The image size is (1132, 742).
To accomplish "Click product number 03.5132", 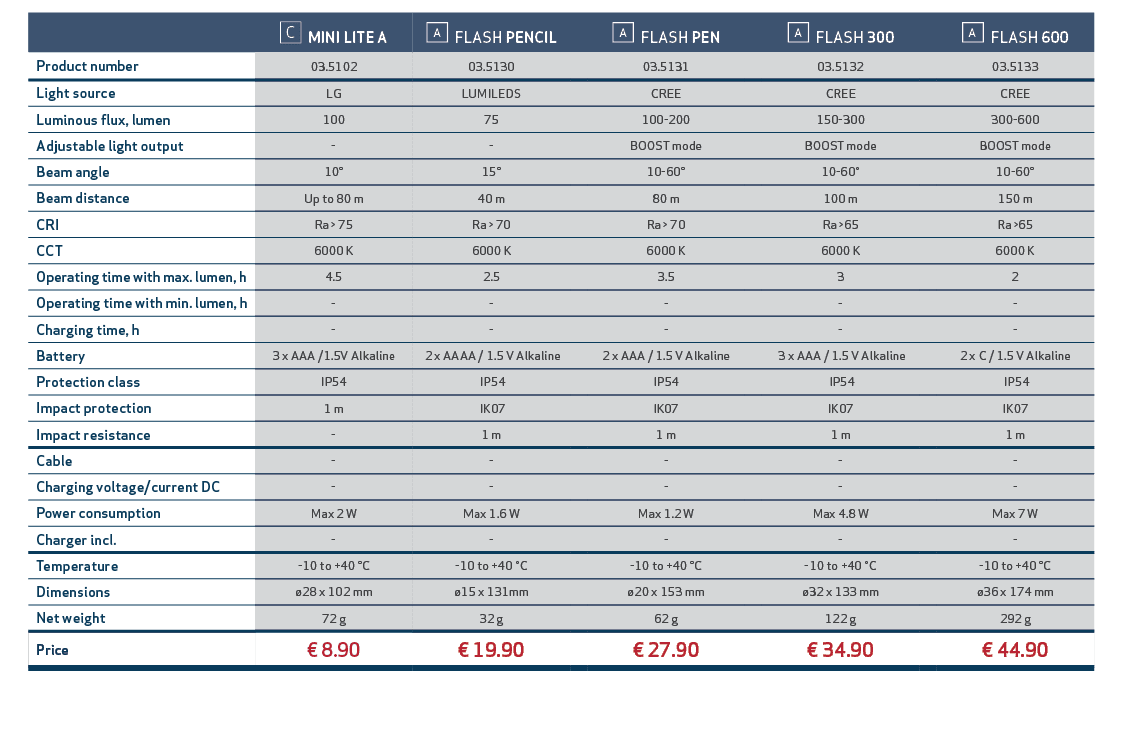I will click(x=840, y=67).
